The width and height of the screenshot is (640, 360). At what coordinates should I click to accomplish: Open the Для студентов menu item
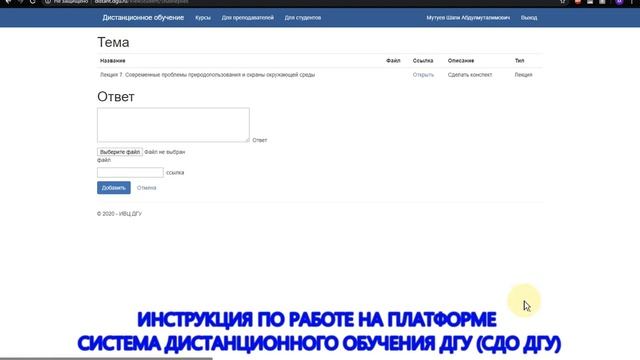(x=303, y=18)
